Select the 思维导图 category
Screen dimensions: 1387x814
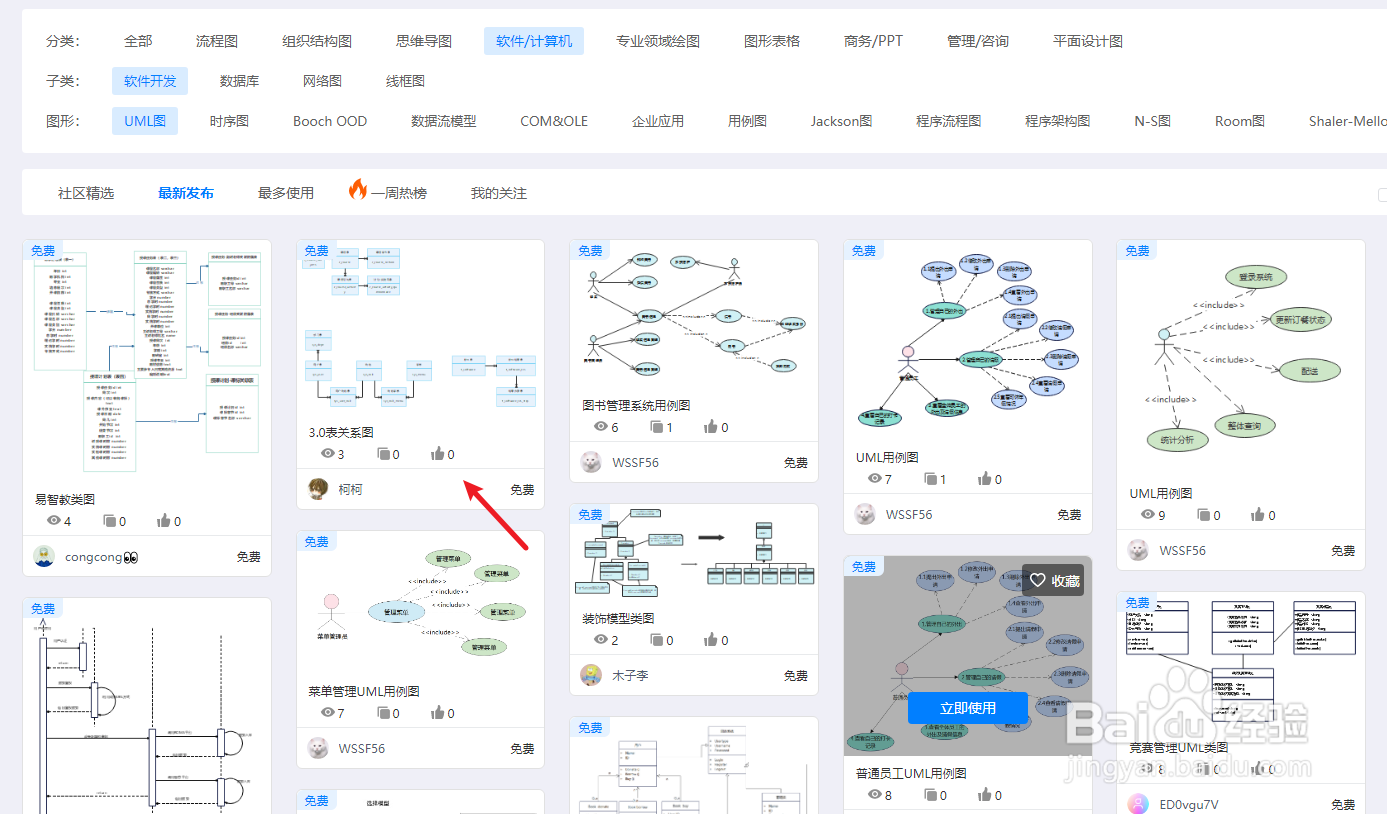click(x=423, y=41)
